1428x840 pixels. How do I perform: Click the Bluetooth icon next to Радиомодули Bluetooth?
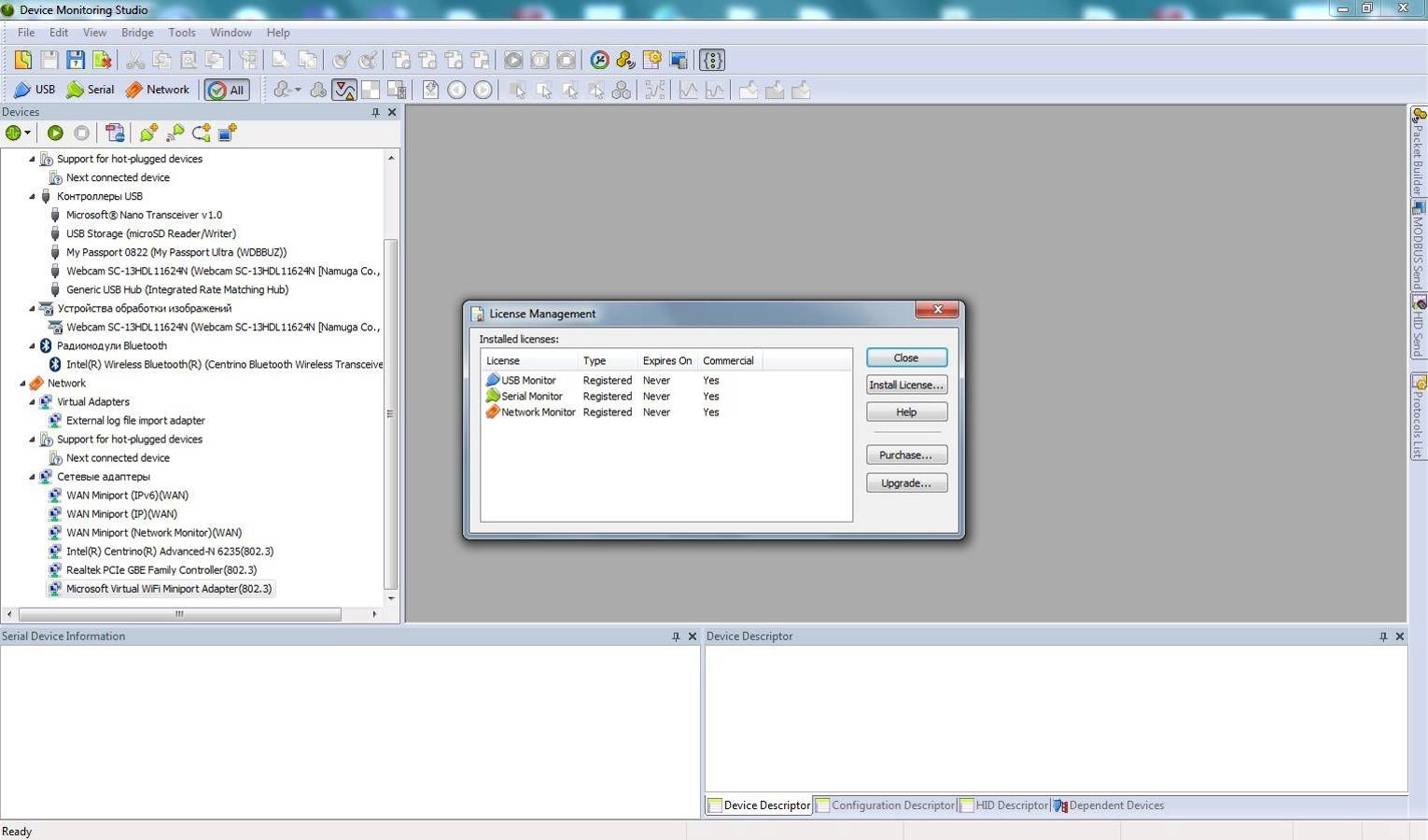(45, 345)
